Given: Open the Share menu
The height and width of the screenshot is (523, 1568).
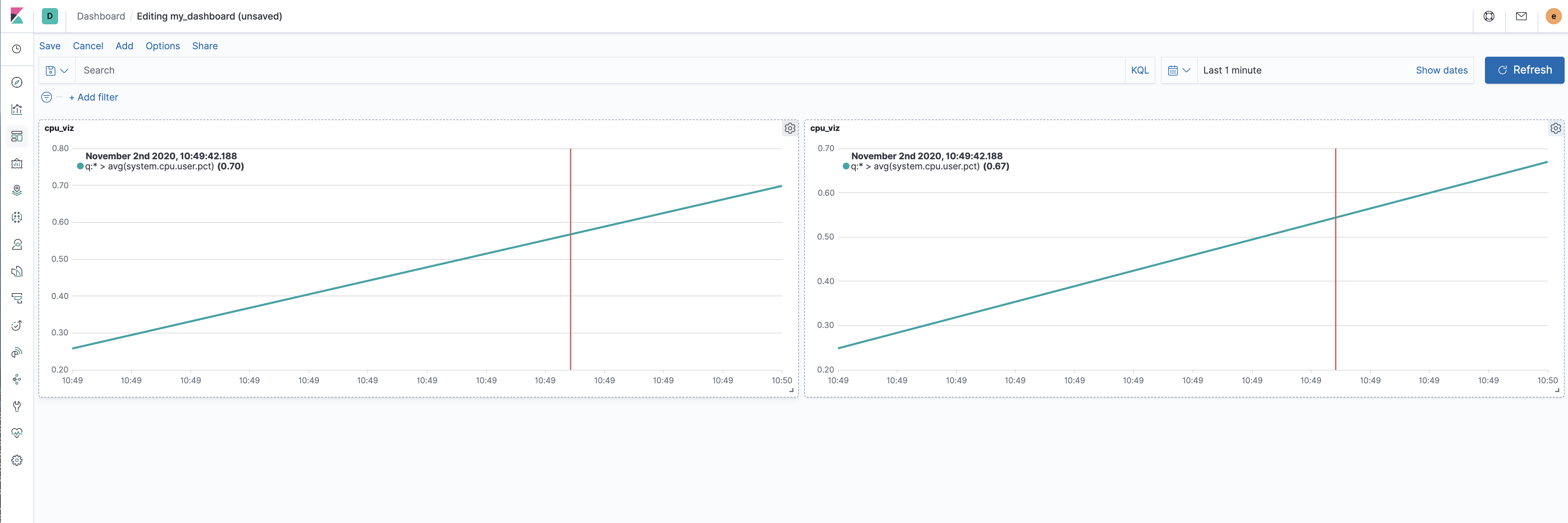Looking at the screenshot, I should tap(205, 46).
